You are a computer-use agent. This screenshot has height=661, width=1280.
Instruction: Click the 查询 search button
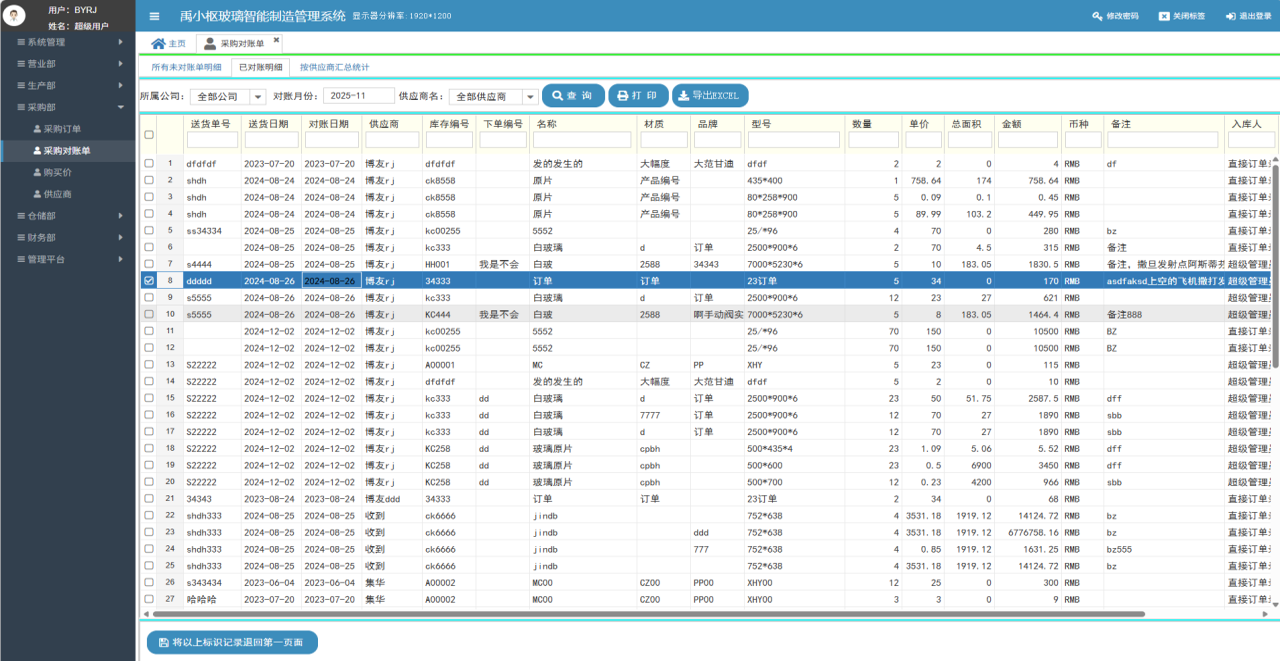[x=573, y=96]
